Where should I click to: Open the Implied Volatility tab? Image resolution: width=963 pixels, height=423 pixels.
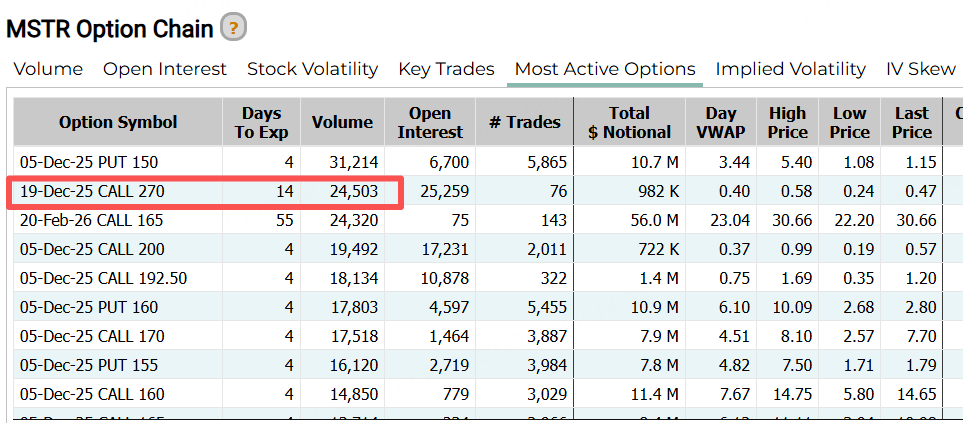(x=790, y=69)
